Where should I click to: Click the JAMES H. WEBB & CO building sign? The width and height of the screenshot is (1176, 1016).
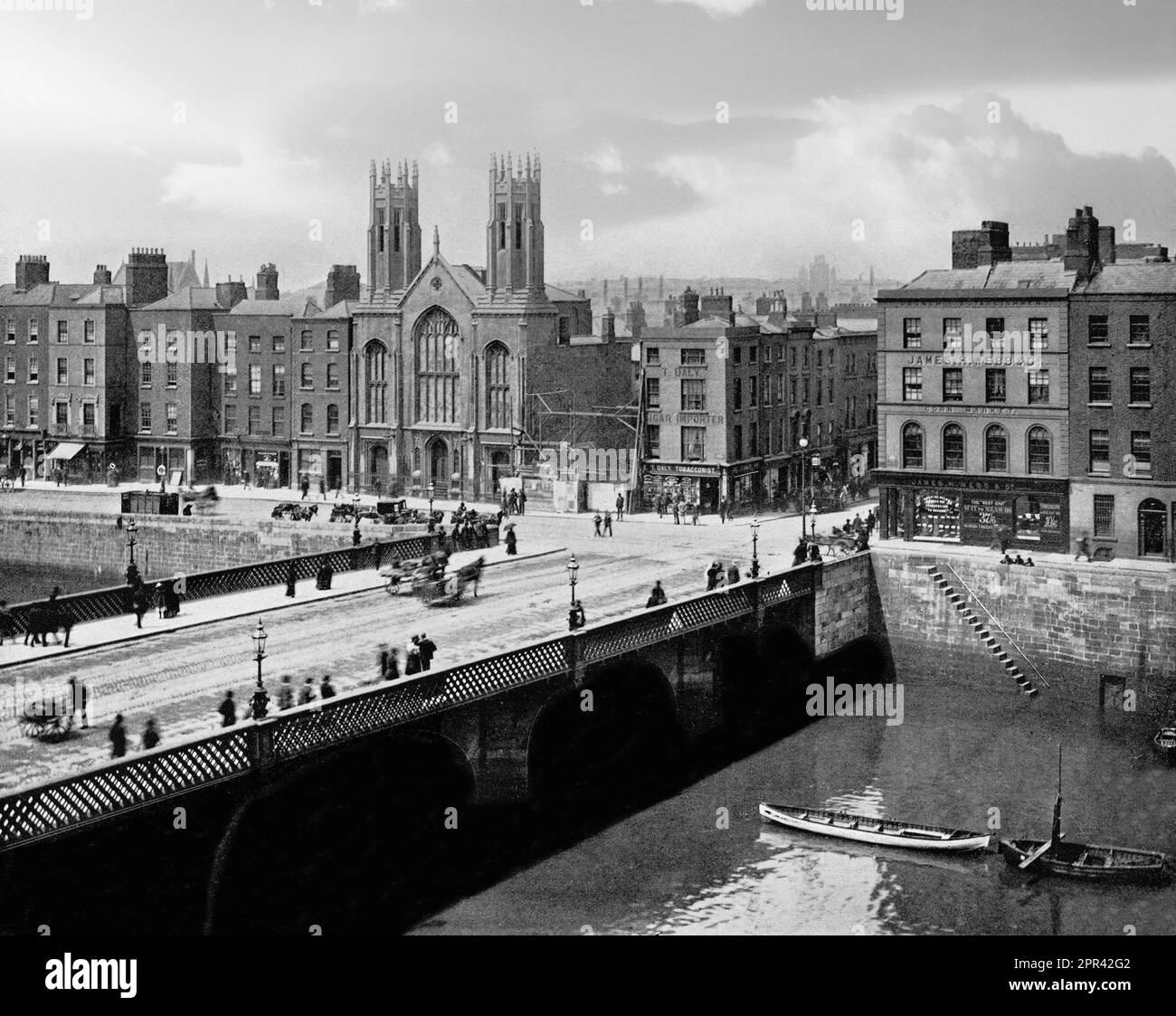click(972, 359)
